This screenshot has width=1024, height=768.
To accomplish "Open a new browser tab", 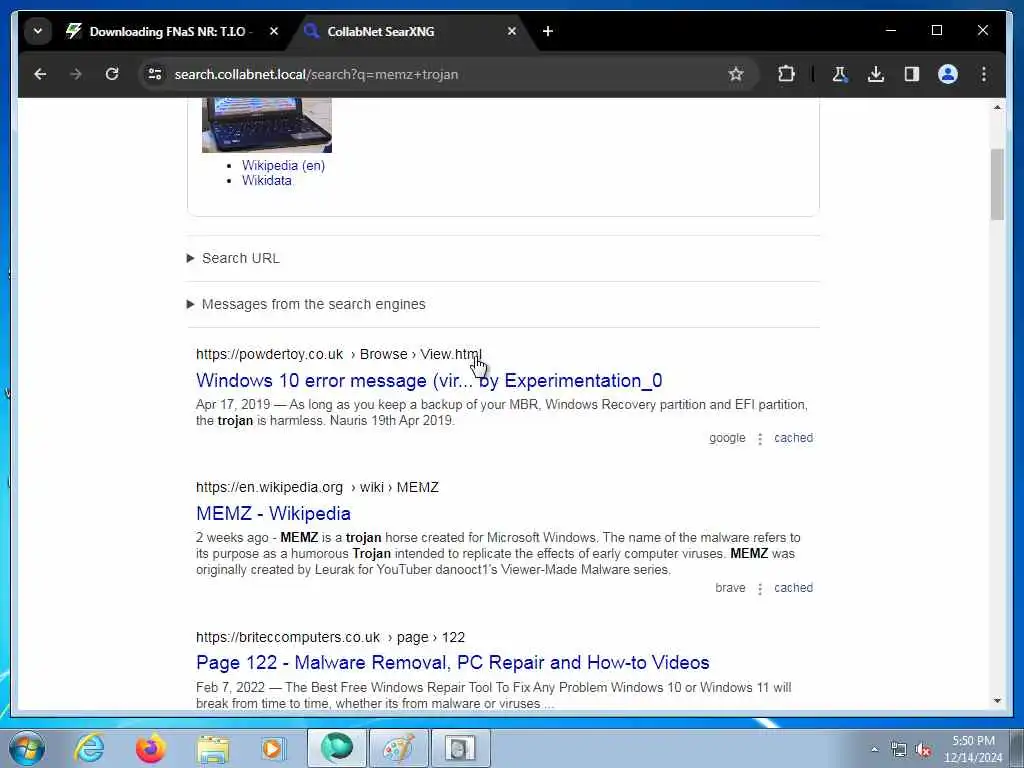I will click(548, 31).
